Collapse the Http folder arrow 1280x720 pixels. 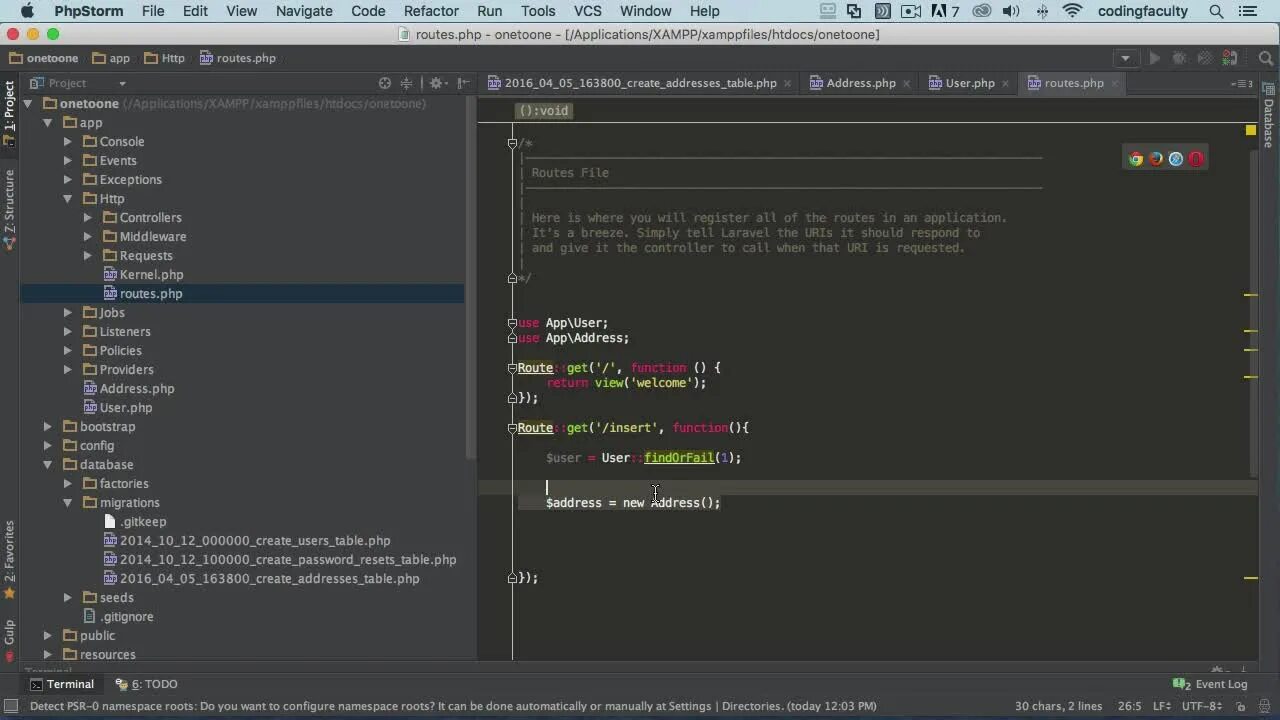click(x=68, y=199)
